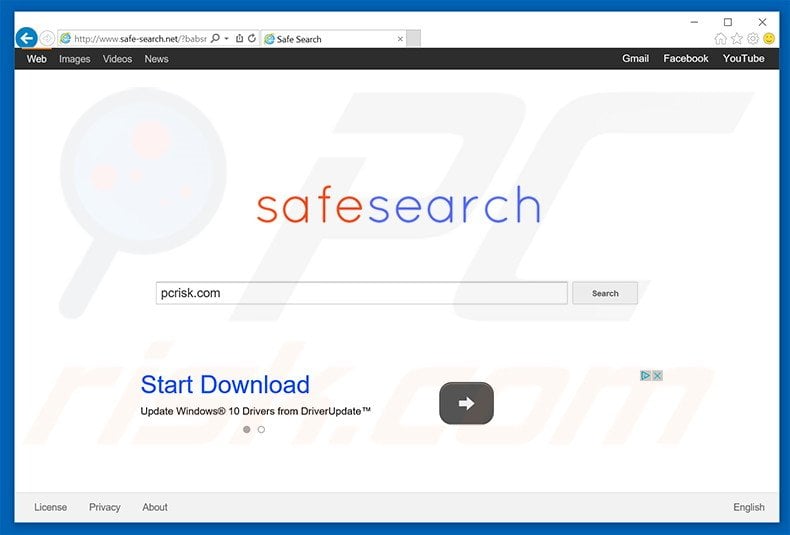Click the Update Windows 10 Drivers ad text
This screenshot has height=535, width=790.
(255, 411)
